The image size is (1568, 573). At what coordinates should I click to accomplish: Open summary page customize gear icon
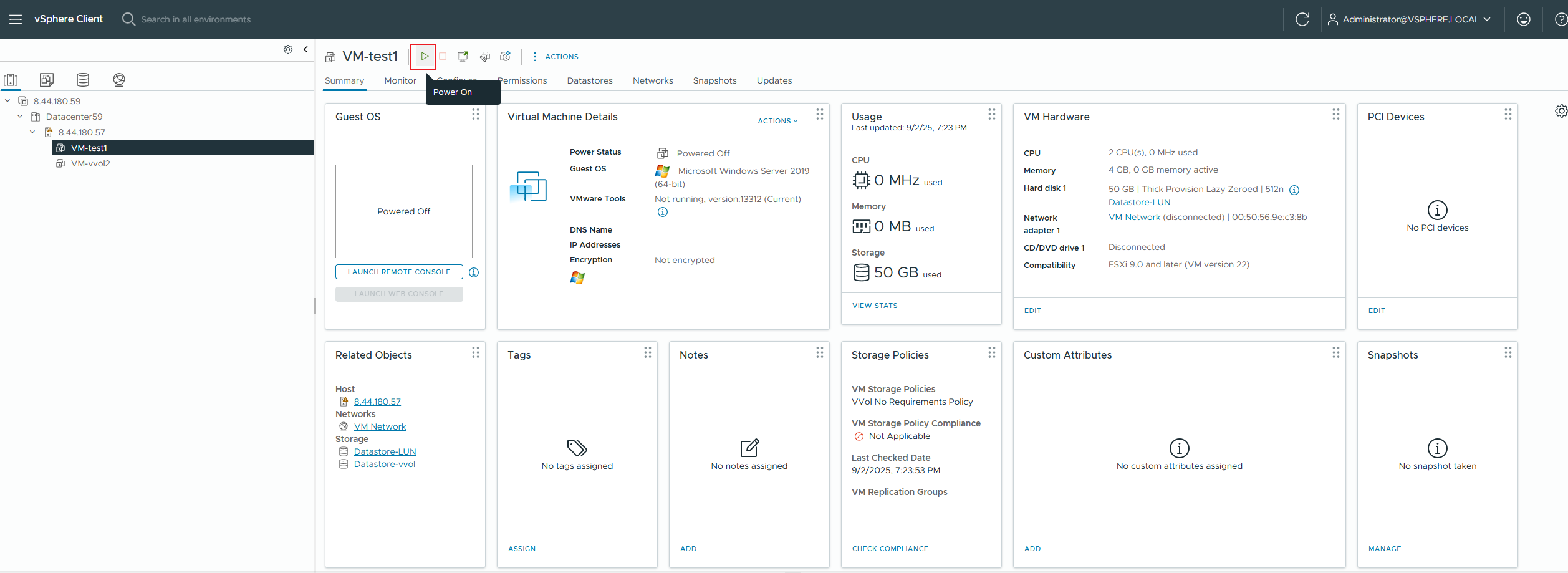(x=1561, y=111)
